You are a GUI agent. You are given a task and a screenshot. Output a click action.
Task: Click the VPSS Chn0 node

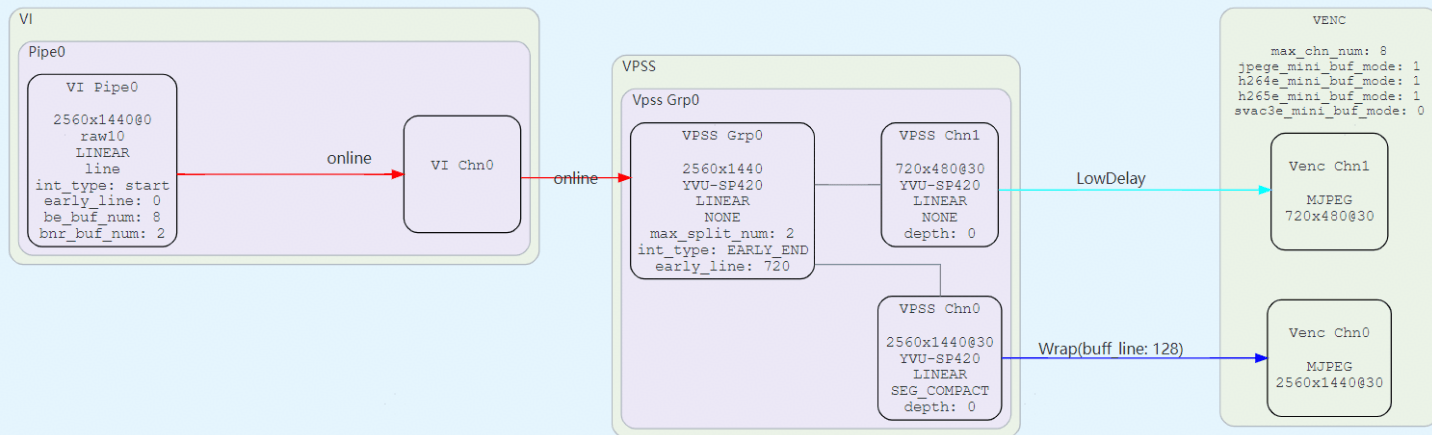click(x=939, y=357)
